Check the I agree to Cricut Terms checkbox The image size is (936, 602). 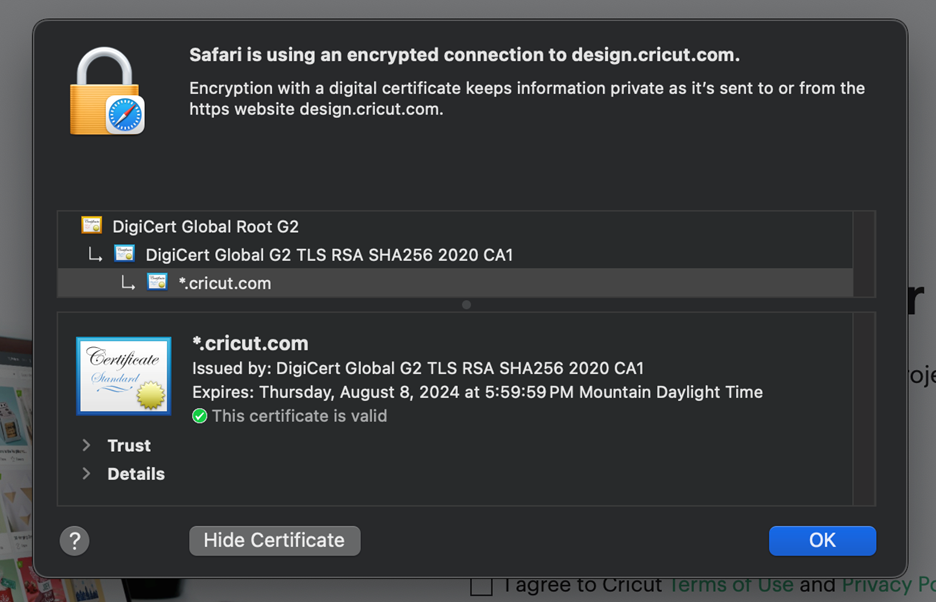coord(481,585)
